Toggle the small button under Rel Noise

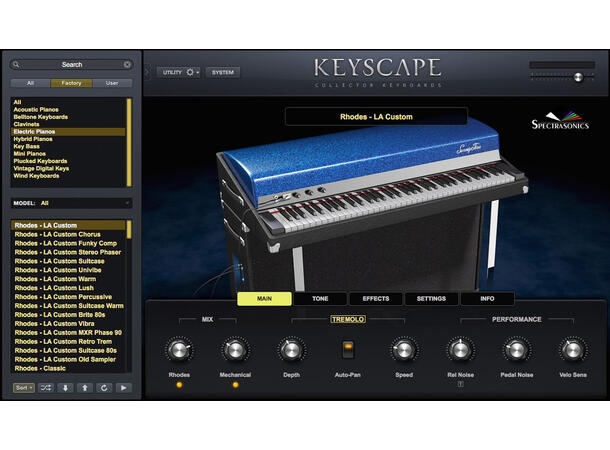460,384
